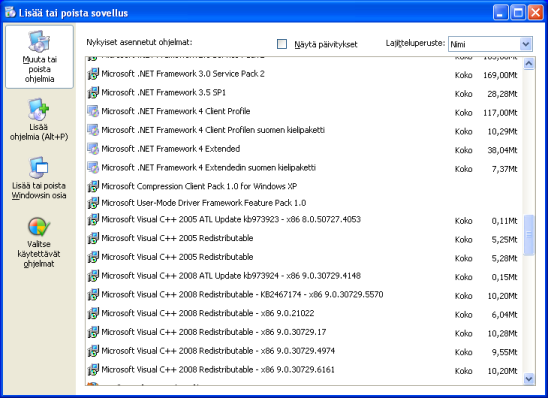This screenshot has width=548, height=398.
Task: Click the 10,29Mt size value
Action: [502, 132]
